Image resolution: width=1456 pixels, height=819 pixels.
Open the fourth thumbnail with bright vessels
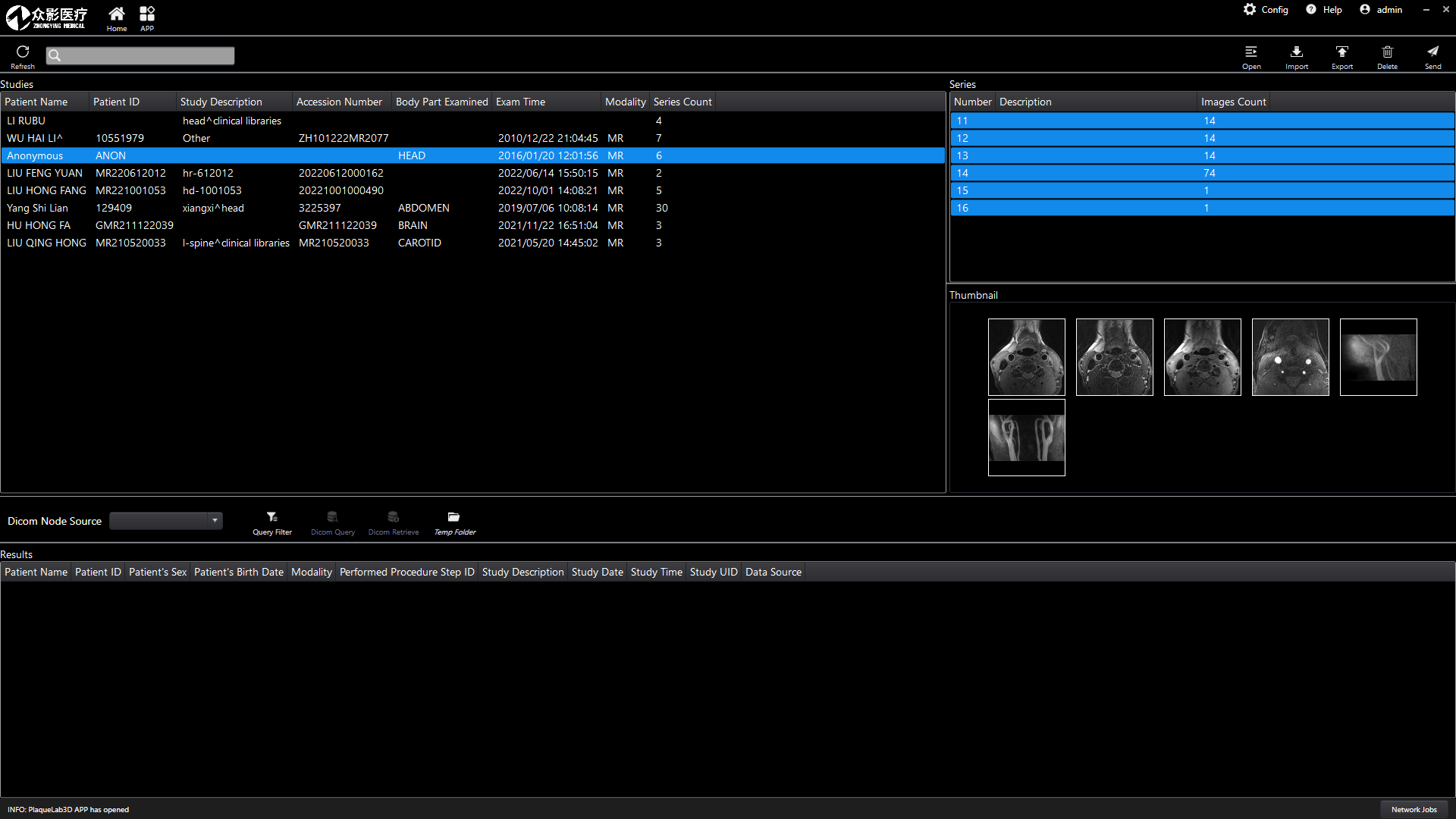1291,357
